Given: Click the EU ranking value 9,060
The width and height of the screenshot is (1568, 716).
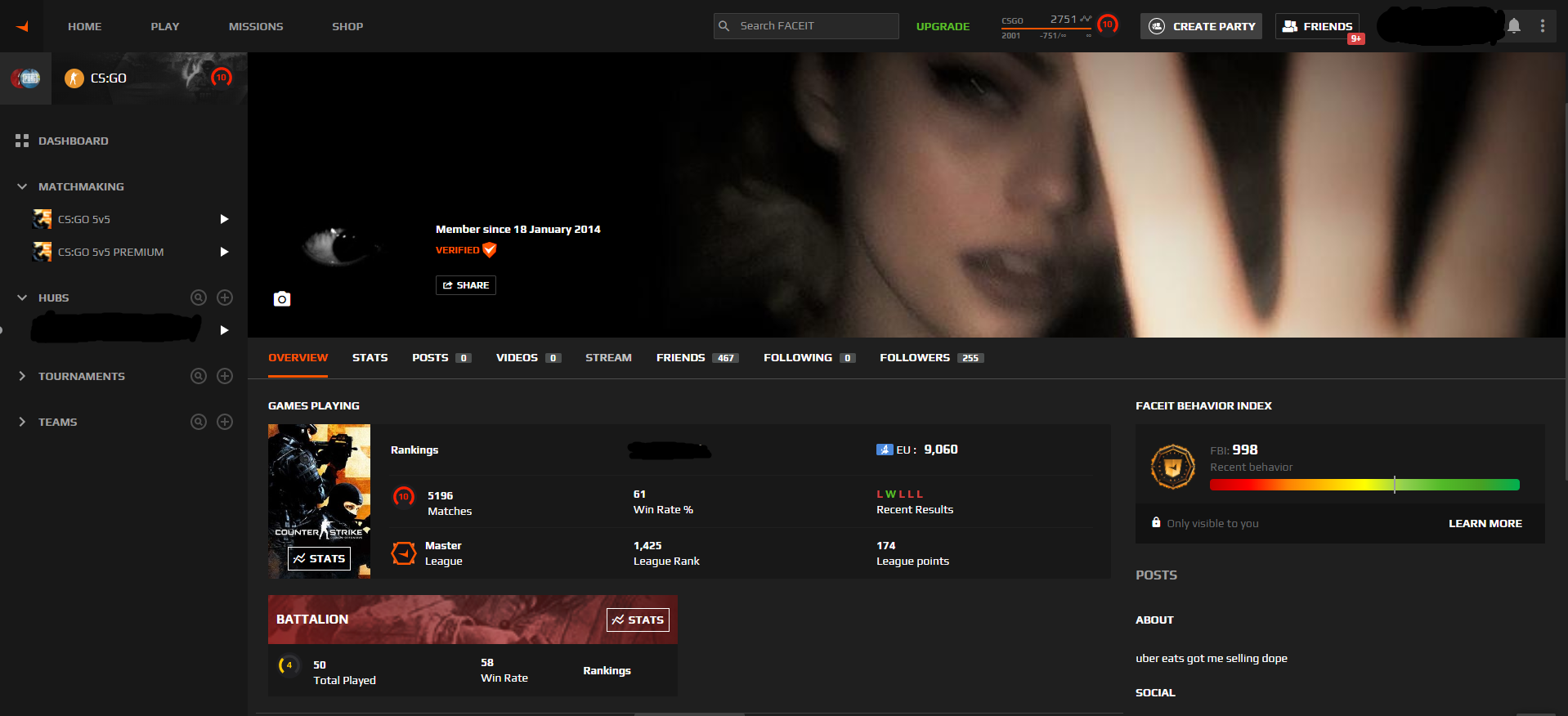Looking at the screenshot, I should coord(941,450).
